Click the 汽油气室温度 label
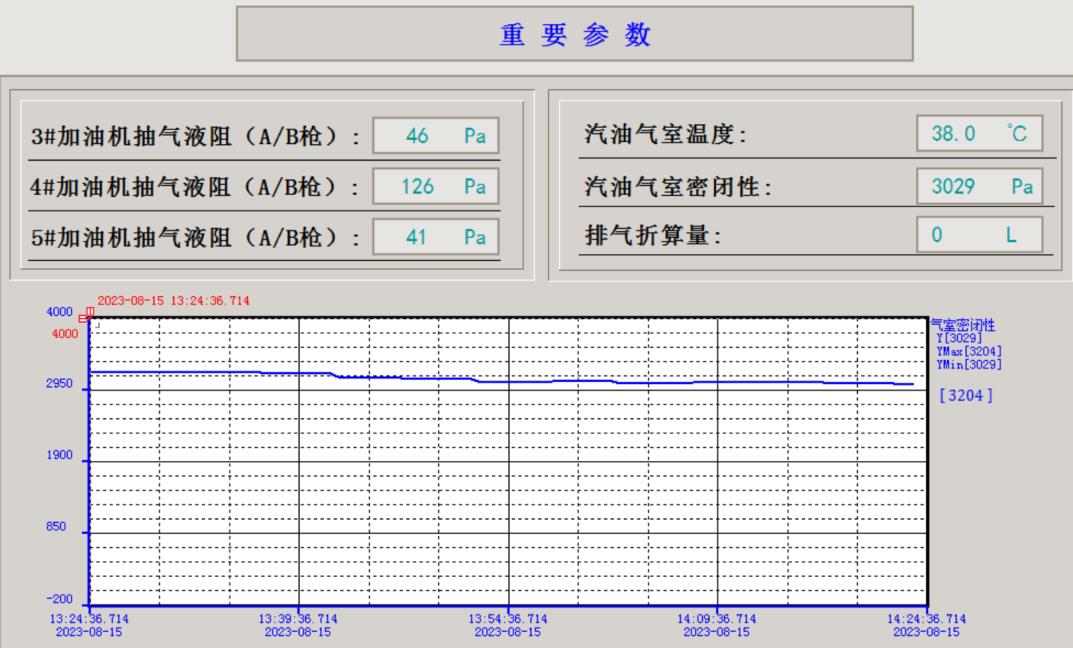The width and height of the screenshot is (1073, 648). click(665, 134)
